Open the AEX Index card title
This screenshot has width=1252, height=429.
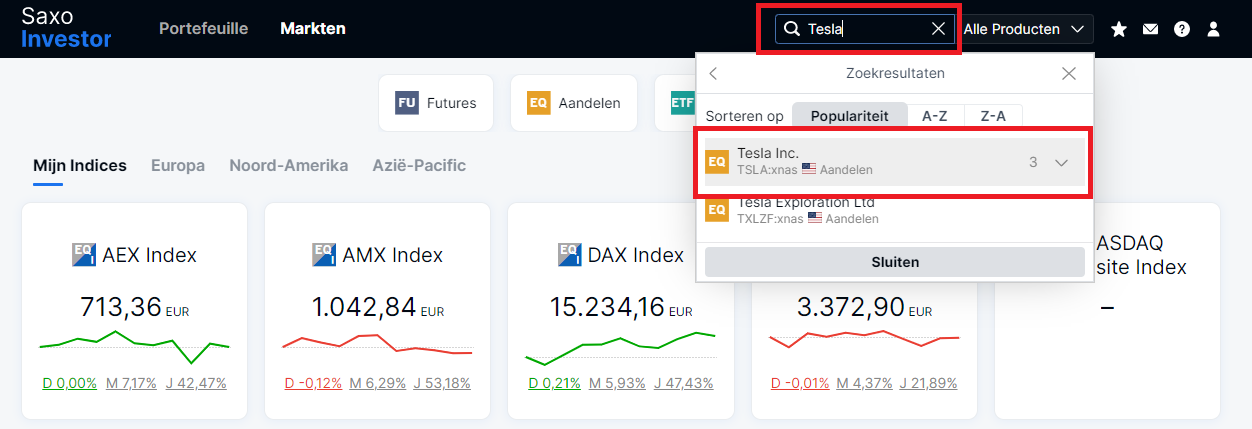149,255
